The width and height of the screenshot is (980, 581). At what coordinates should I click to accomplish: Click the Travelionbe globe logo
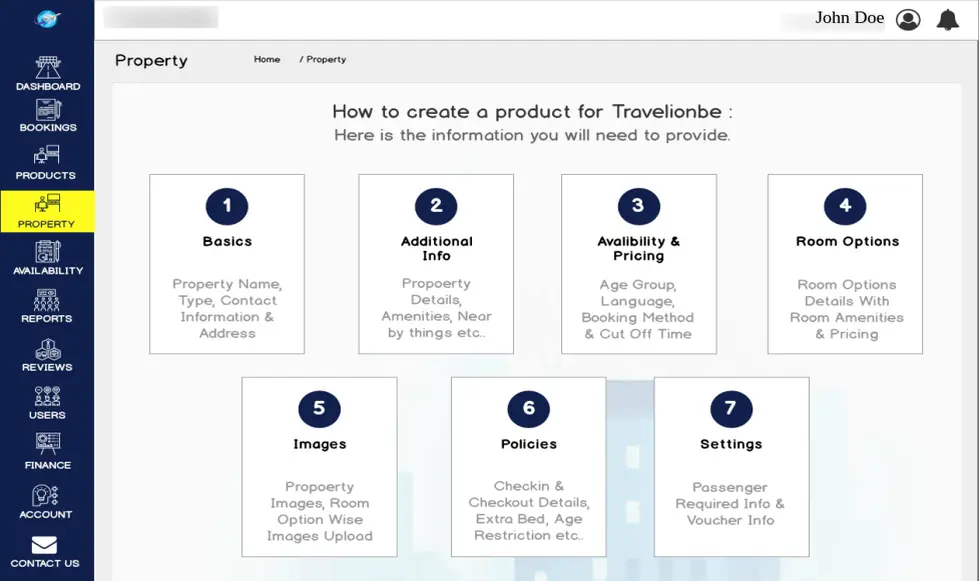pos(47,19)
